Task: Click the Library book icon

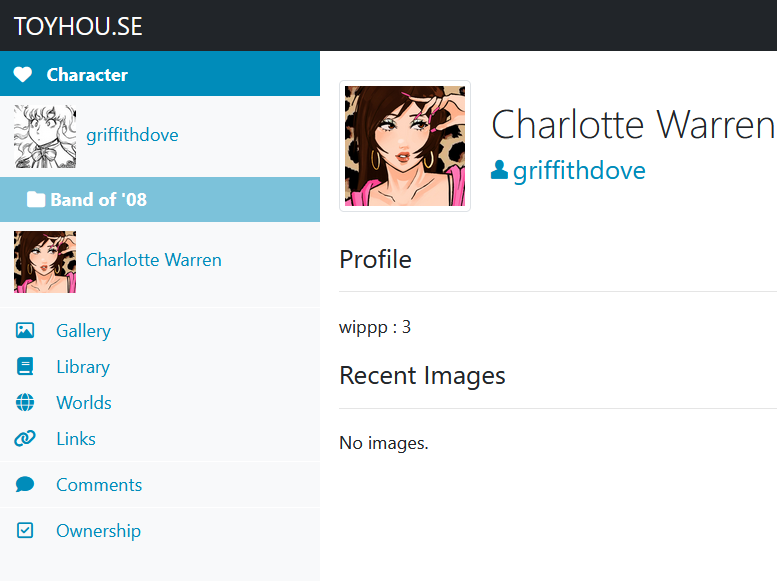Action: (25, 366)
